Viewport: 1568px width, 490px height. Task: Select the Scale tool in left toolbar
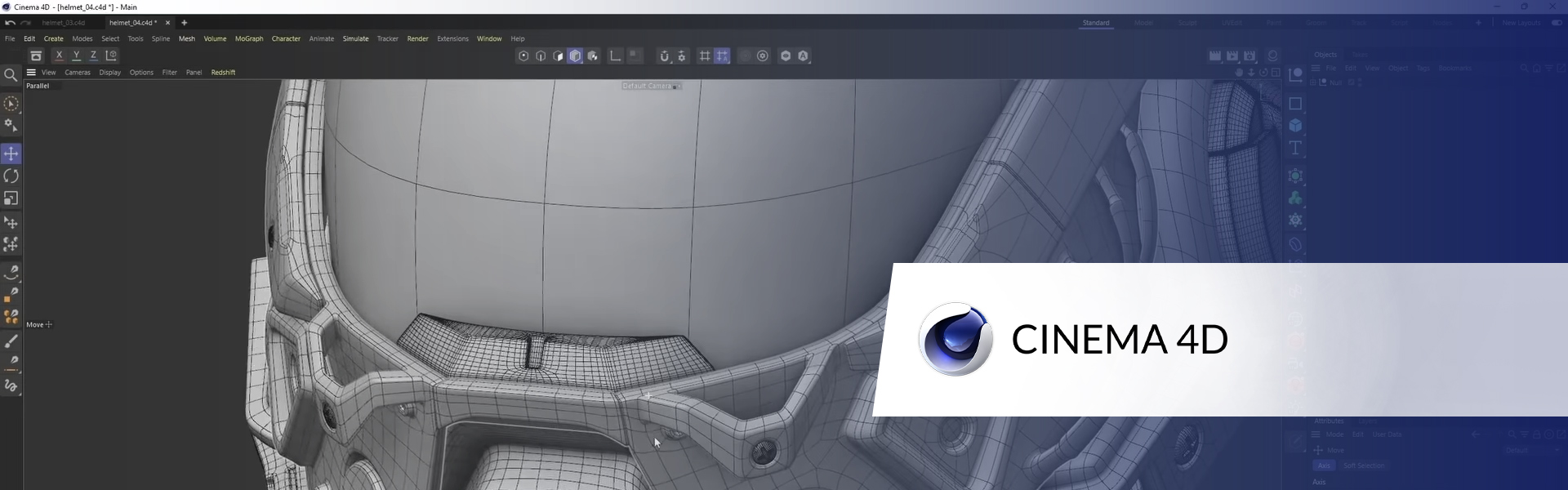pyautogui.click(x=11, y=198)
